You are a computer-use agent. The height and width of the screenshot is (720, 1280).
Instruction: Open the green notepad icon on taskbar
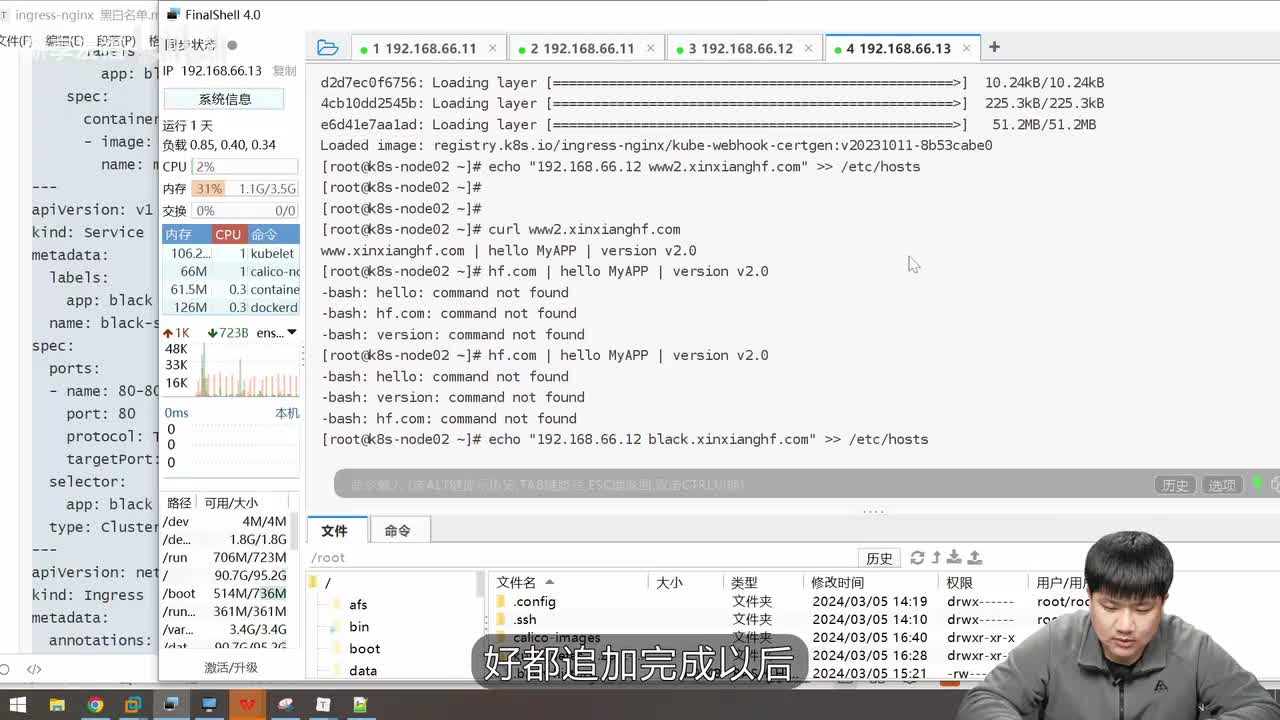[361, 705]
